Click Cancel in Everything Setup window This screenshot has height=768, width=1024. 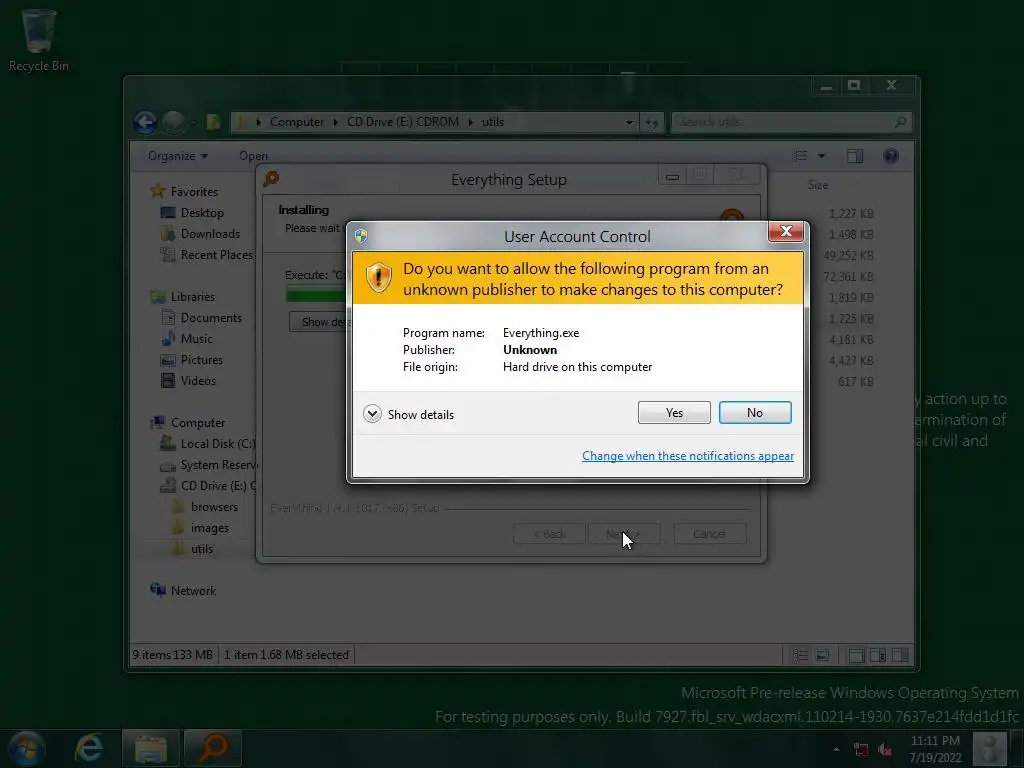709,534
